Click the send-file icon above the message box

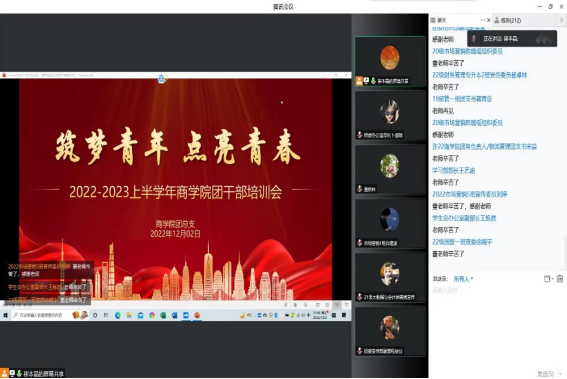click(x=547, y=278)
